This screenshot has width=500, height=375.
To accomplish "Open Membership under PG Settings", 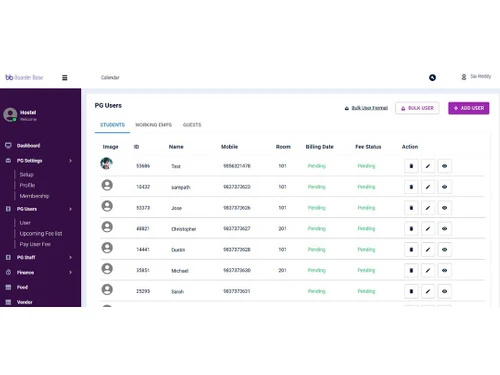I will (34, 196).
